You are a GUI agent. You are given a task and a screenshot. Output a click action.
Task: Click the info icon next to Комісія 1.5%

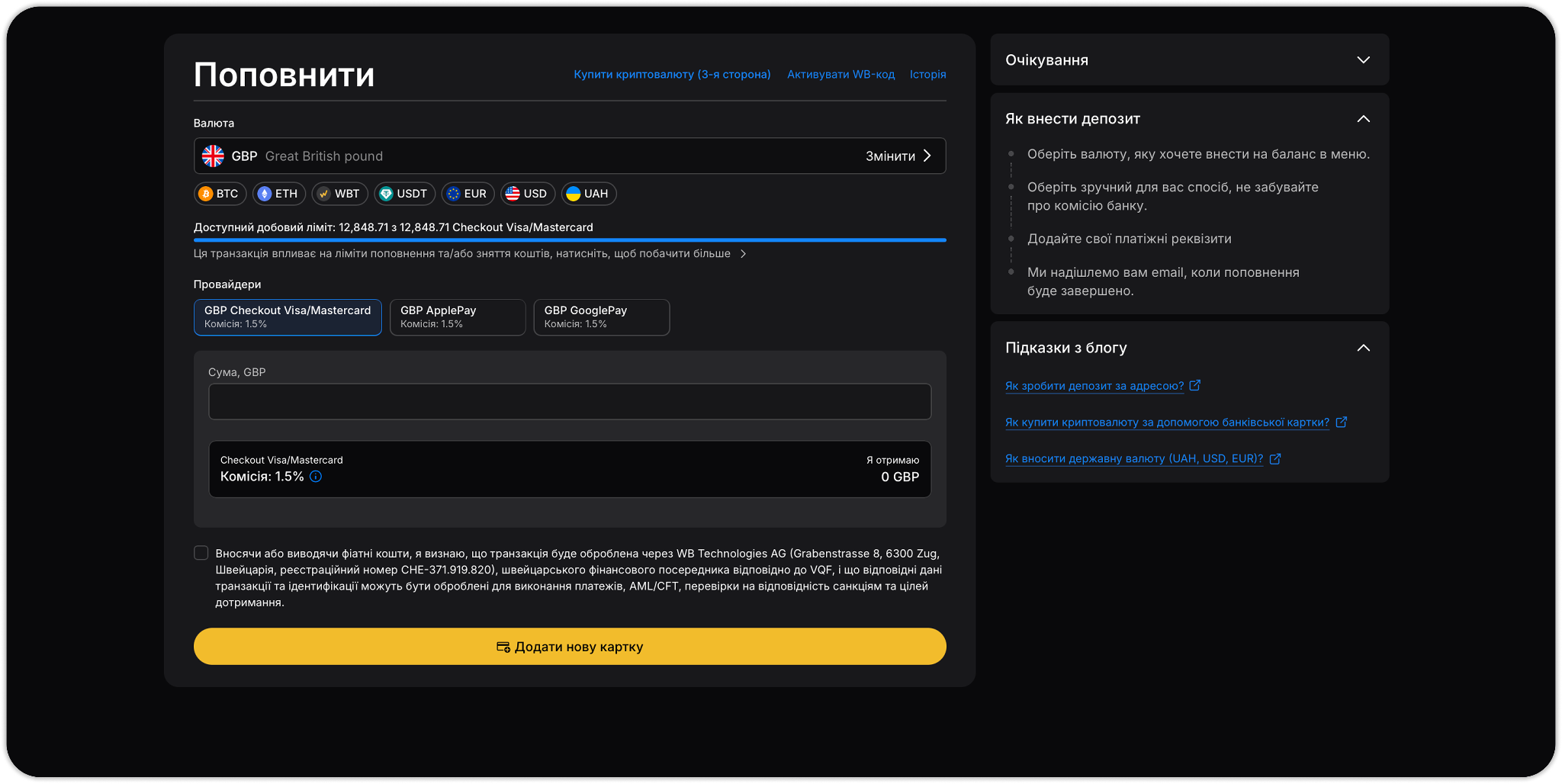[316, 477]
